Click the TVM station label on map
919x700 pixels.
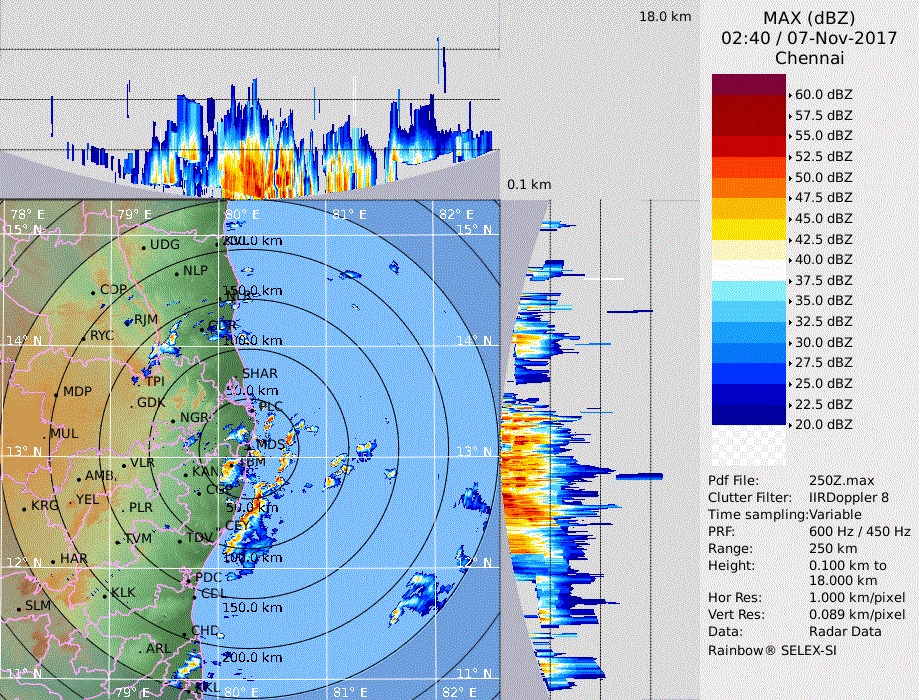[x=138, y=538]
